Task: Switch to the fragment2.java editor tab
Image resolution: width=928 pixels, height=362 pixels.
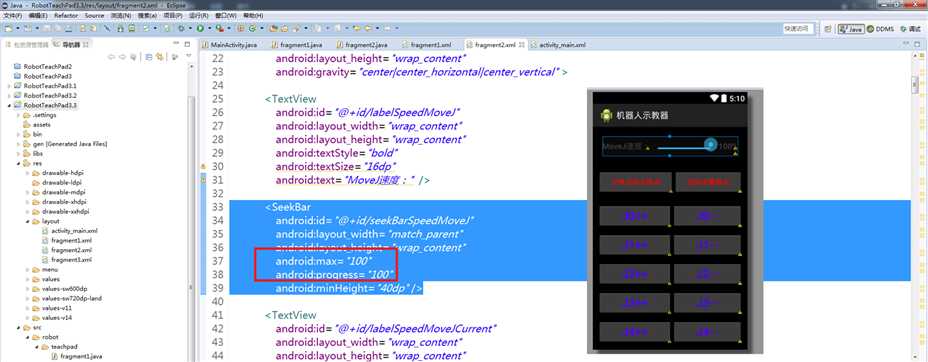Action: (362, 44)
